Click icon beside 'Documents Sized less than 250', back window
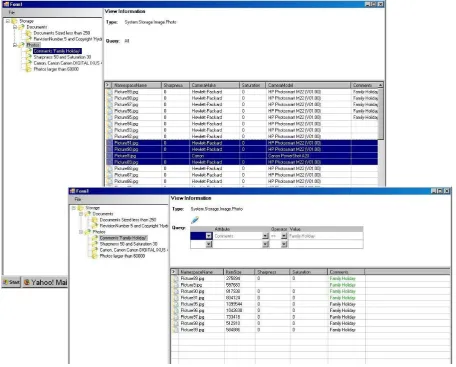 pyautogui.click(x=29, y=33)
